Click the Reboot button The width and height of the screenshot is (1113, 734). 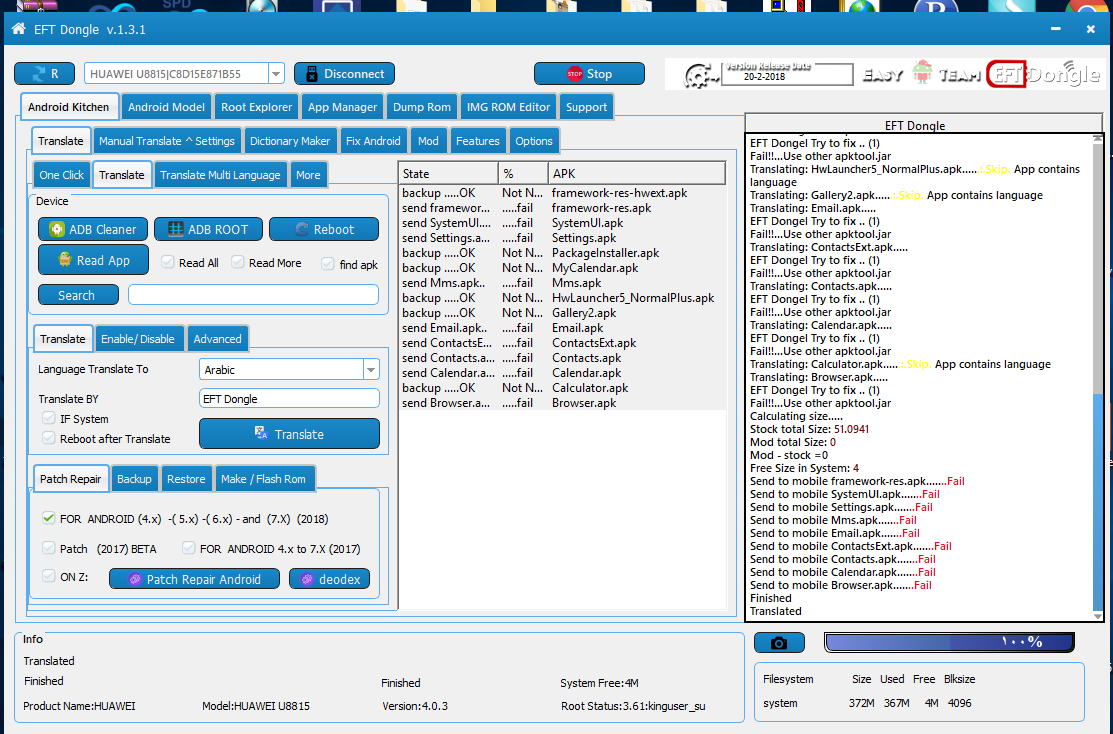click(324, 229)
